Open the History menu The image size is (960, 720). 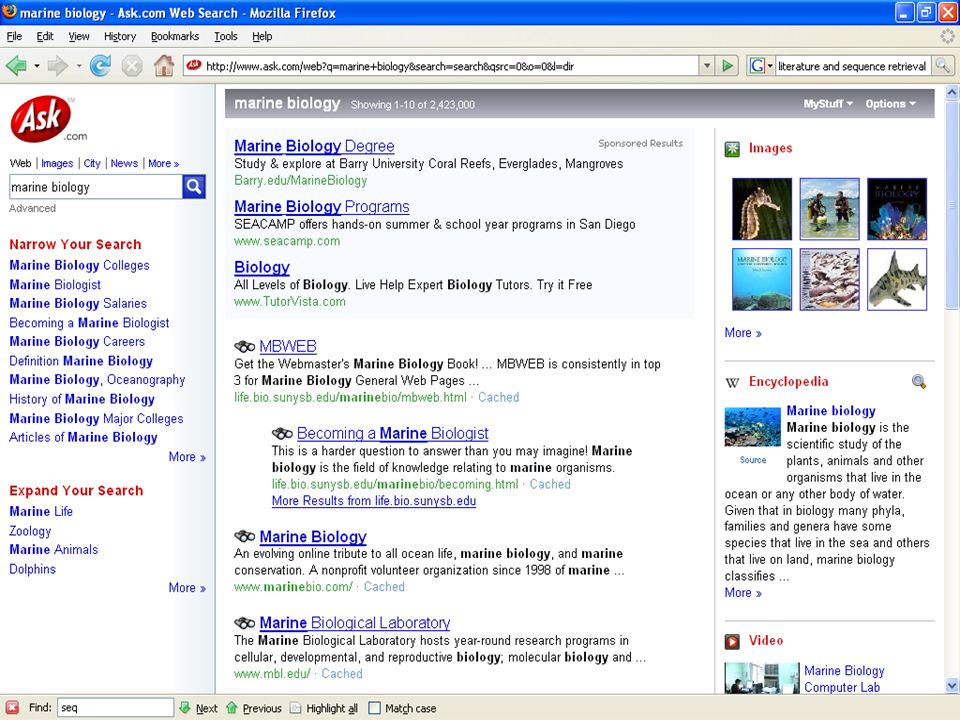[x=120, y=36]
